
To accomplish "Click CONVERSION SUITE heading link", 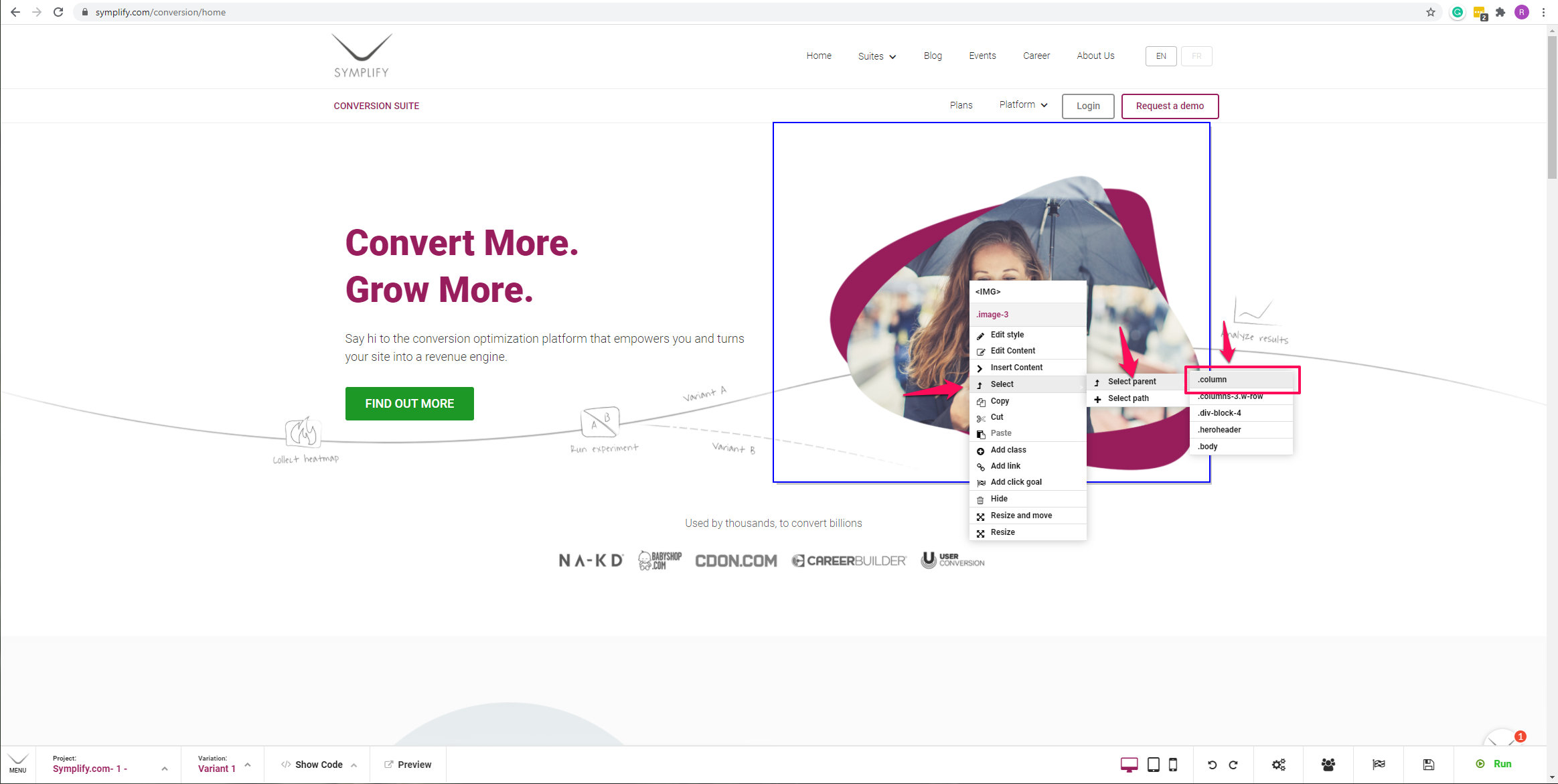I will (x=376, y=106).
